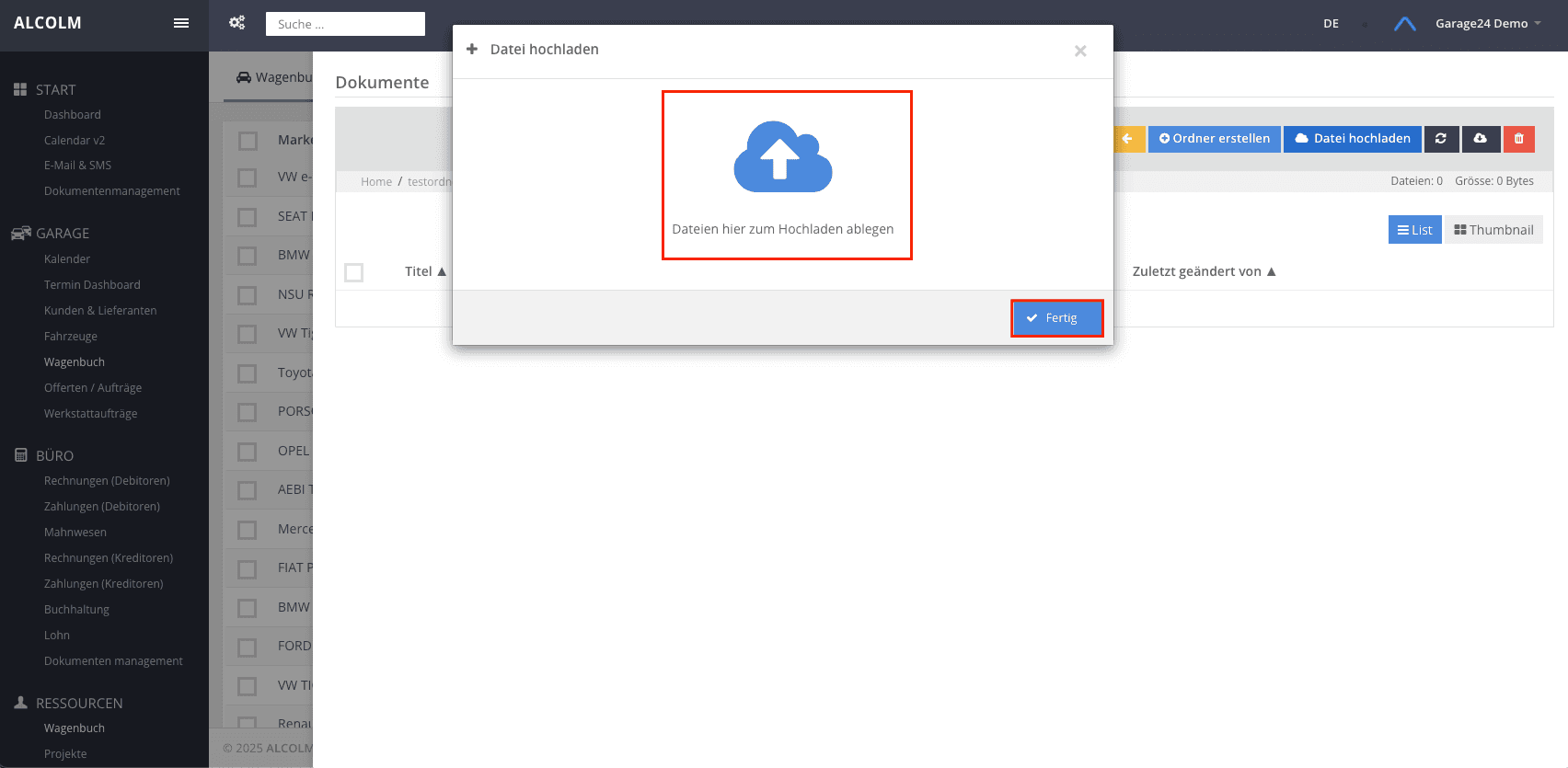This screenshot has width=1568, height=768.
Task: Open Calendar v2 in the sidebar
Action: point(75,141)
